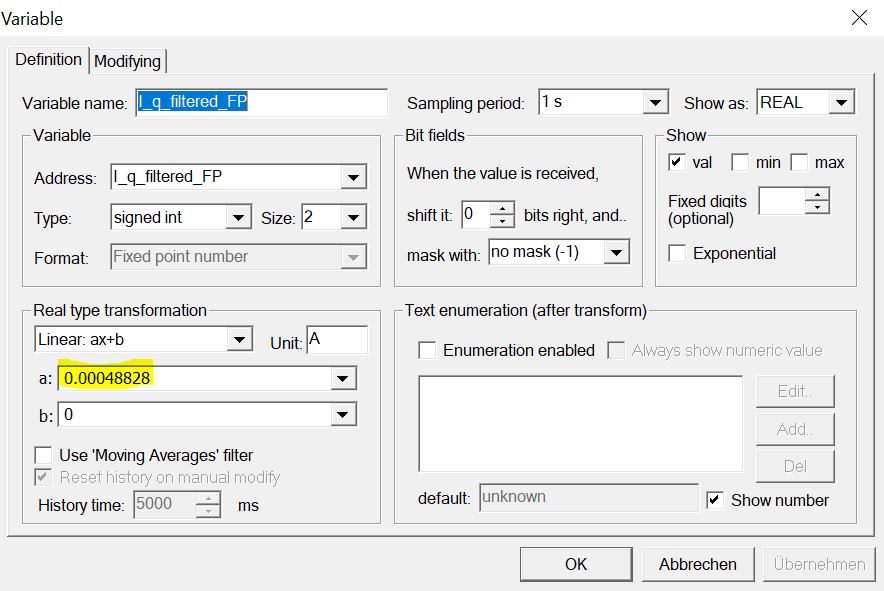Tick the Enumeration enabled checkbox
Image resolution: width=884 pixels, height=591 pixels.
point(427,350)
